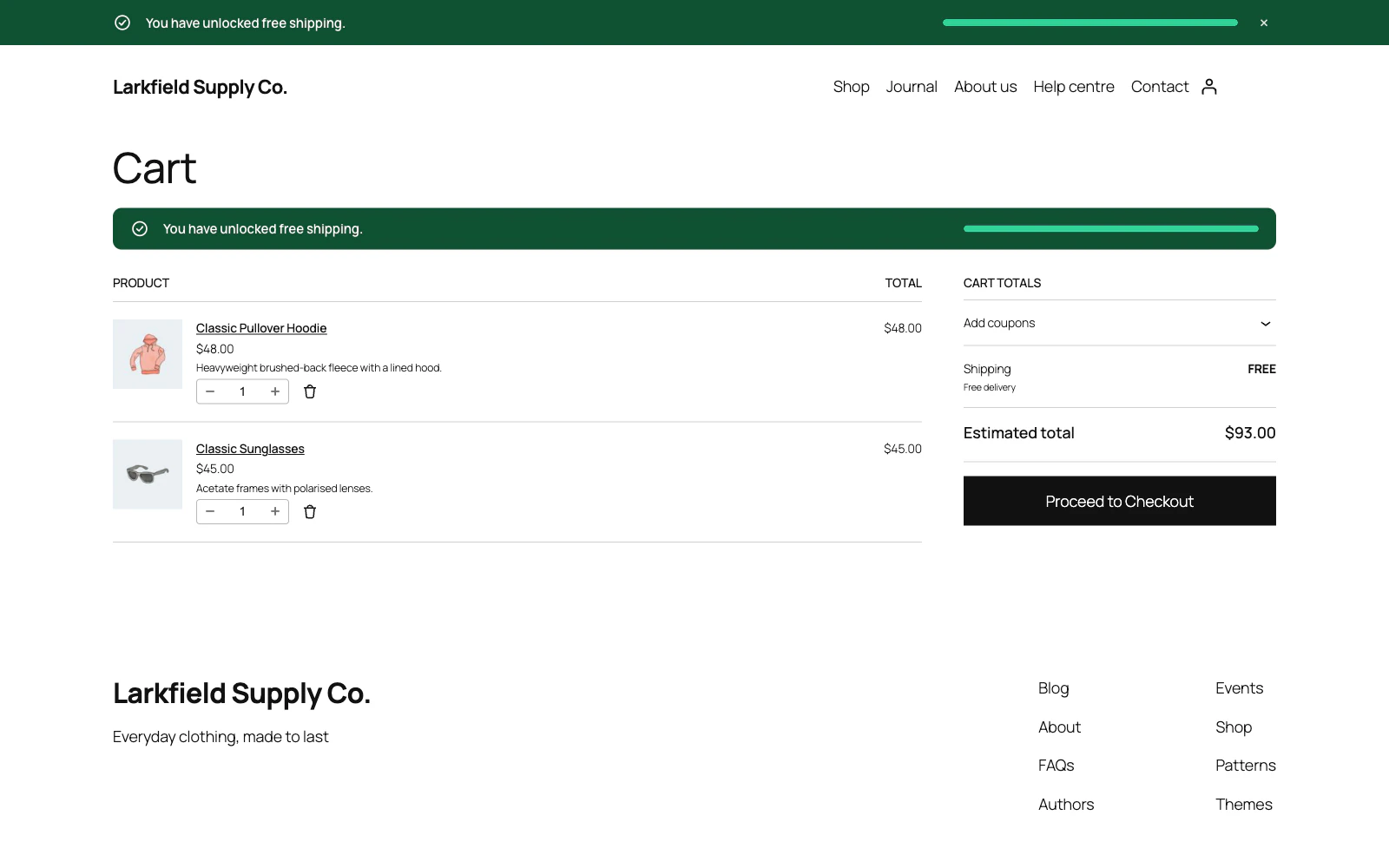Image resolution: width=1389 pixels, height=868 pixels.
Task: Click the check icon in the top banner
Action: click(x=122, y=23)
